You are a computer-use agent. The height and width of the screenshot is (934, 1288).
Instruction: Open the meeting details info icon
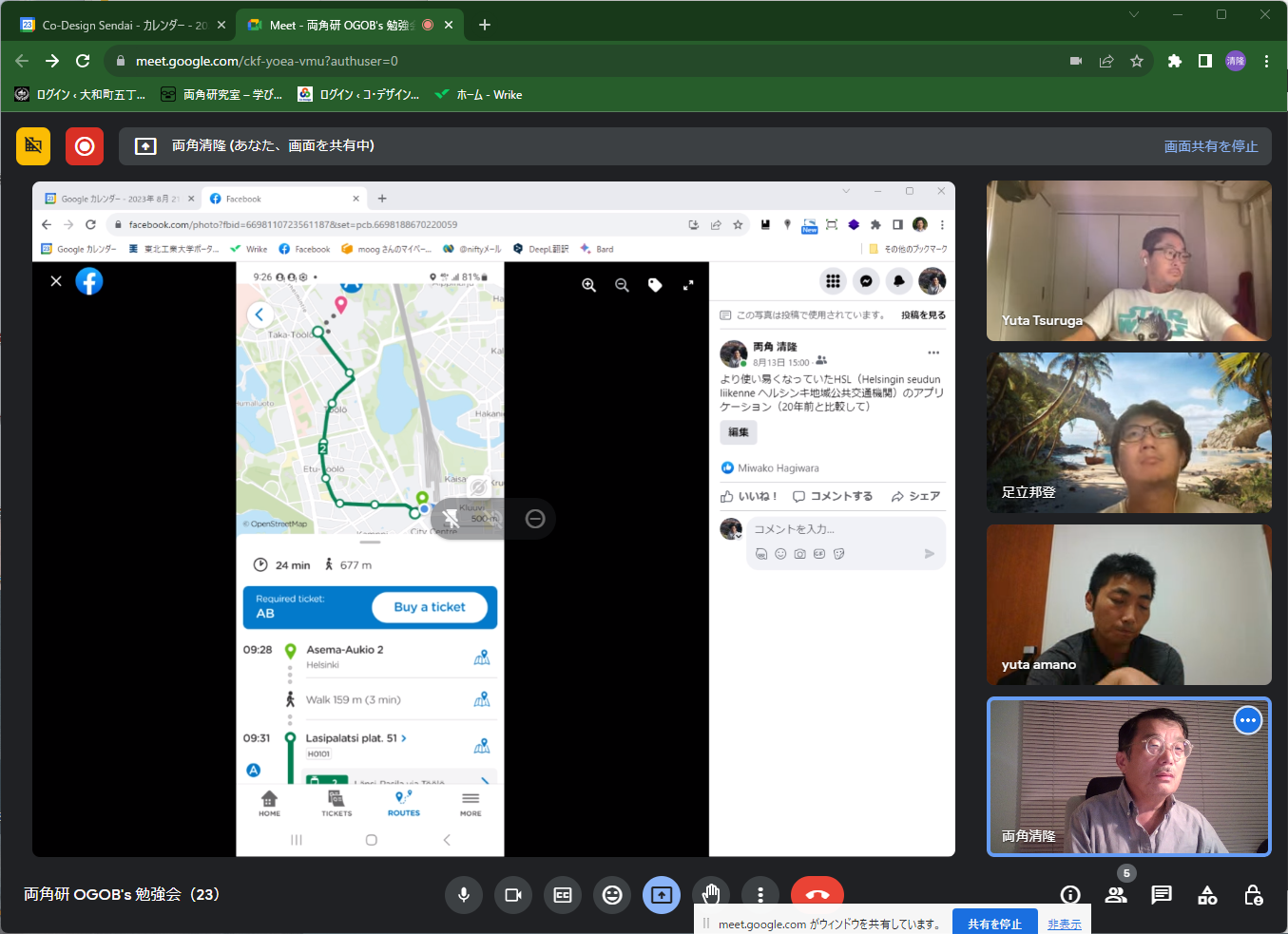[x=1070, y=895]
